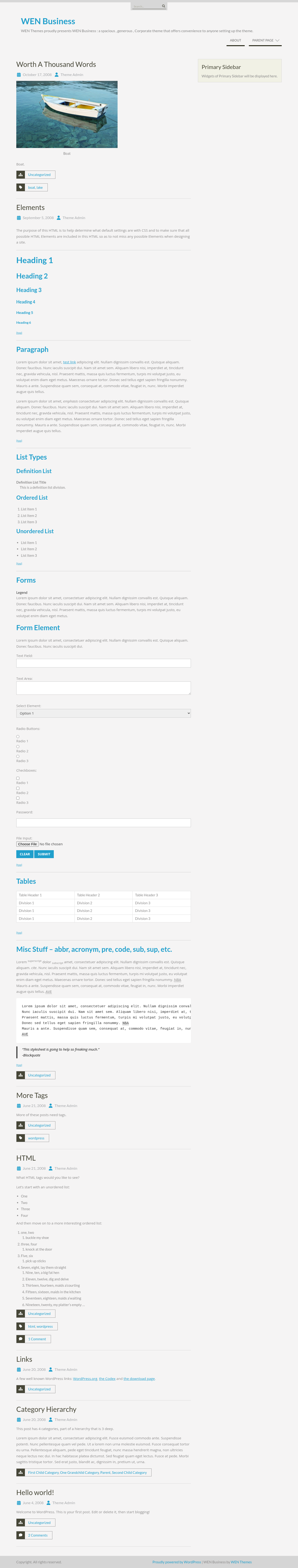Viewport: 298px width, 1568px height.
Task: Focus the Text Field input
Action: pyautogui.click(x=103, y=664)
